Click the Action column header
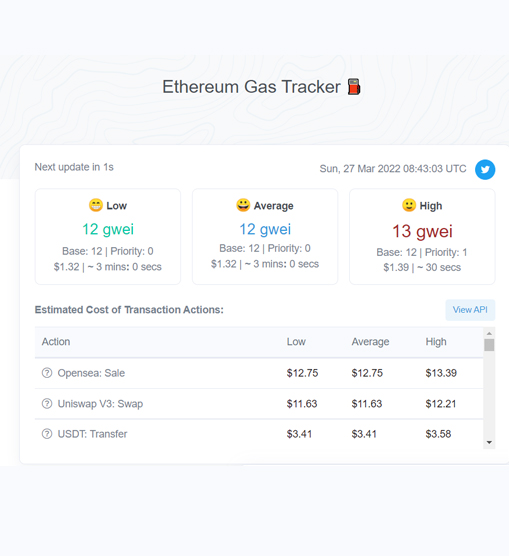Screen dimensions: 509x556 56,342
